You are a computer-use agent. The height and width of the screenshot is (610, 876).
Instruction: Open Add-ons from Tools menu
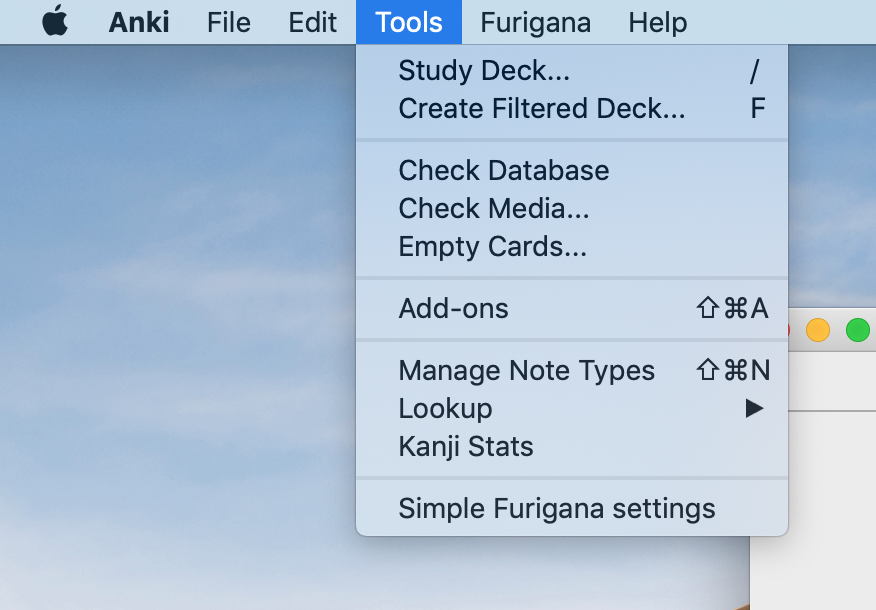572,308
